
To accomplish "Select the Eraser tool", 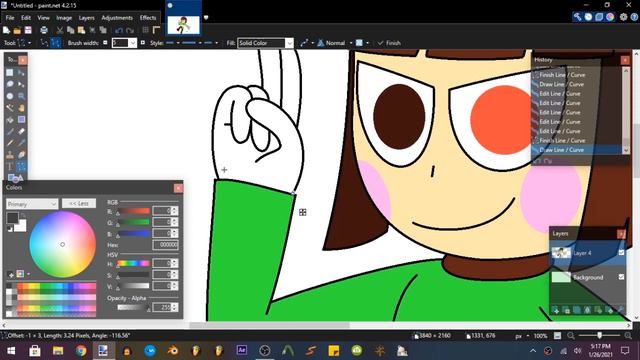I will tap(21, 131).
